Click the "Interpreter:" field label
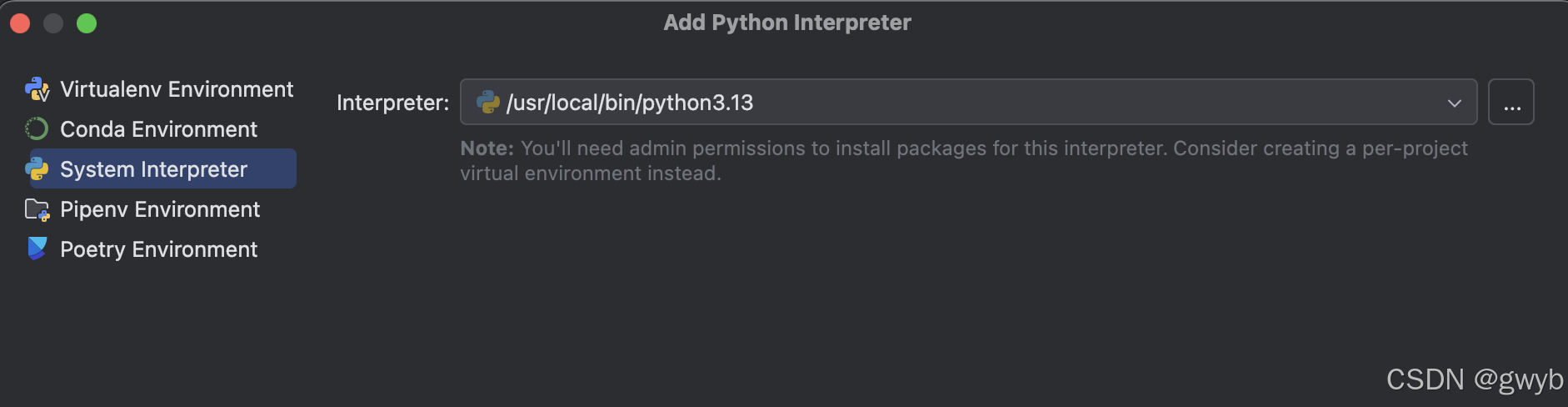 click(x=392, y=103)
